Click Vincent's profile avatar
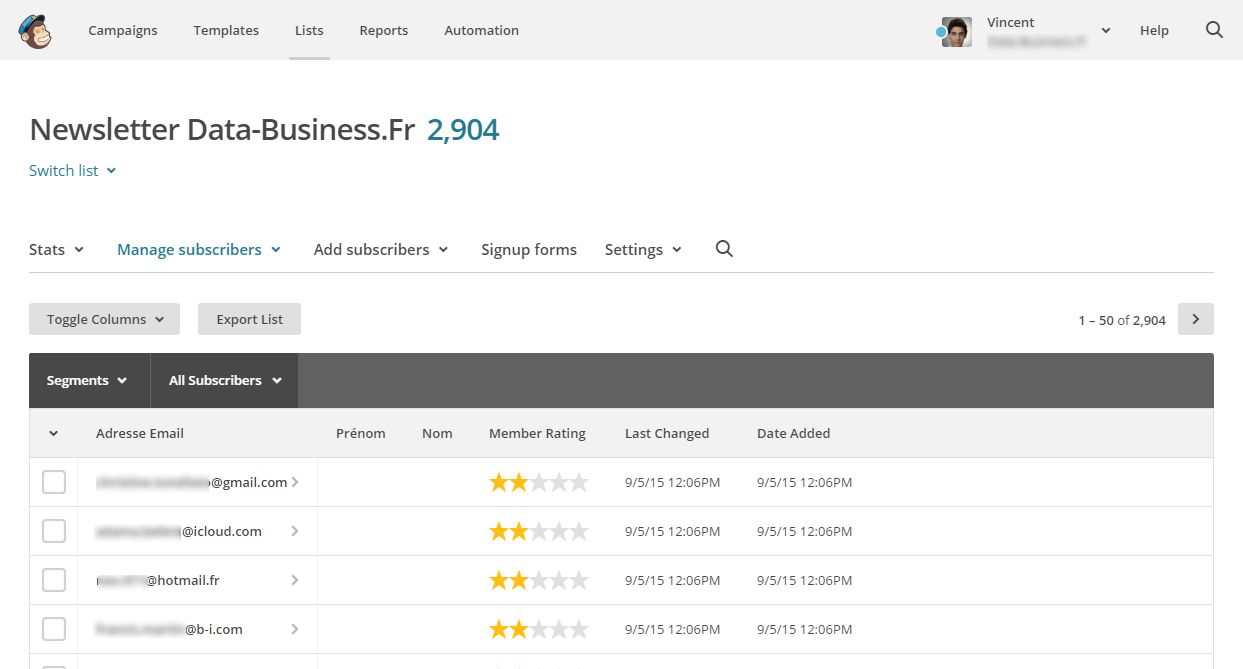The width and height of the screenshot is (1243, 669). point(956,32)
